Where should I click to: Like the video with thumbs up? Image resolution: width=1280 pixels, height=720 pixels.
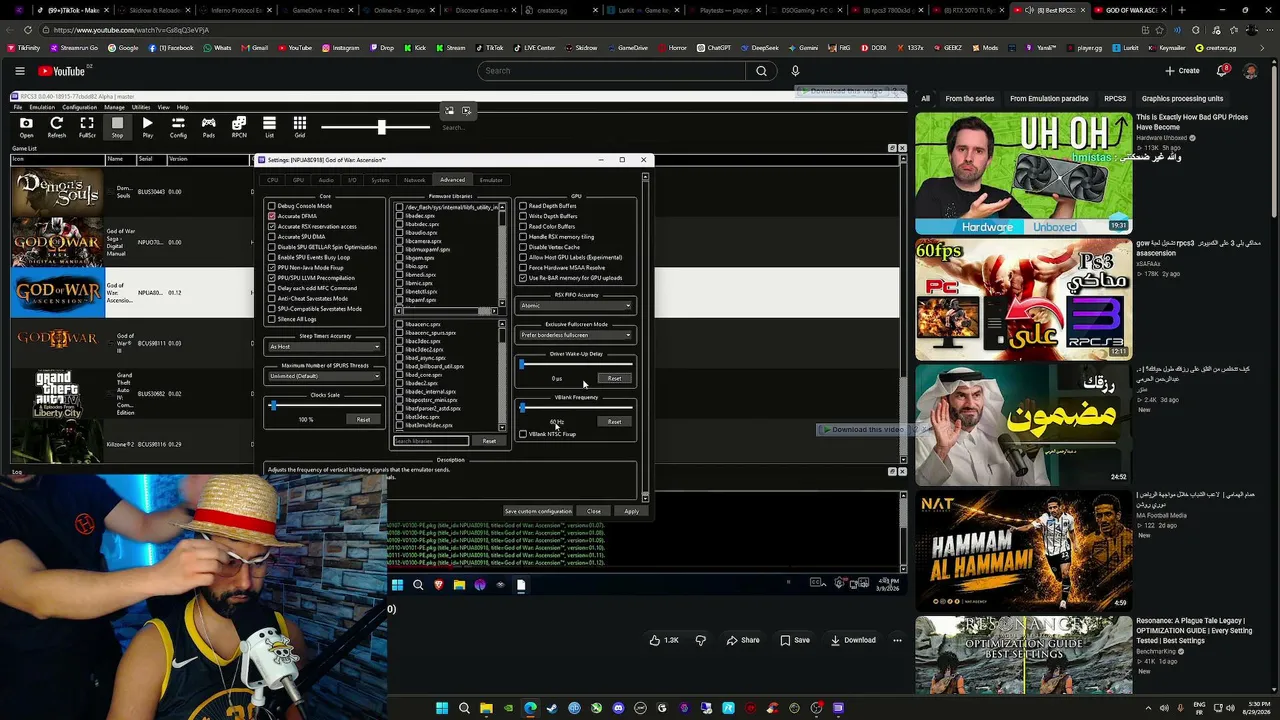tap(664, 640)
